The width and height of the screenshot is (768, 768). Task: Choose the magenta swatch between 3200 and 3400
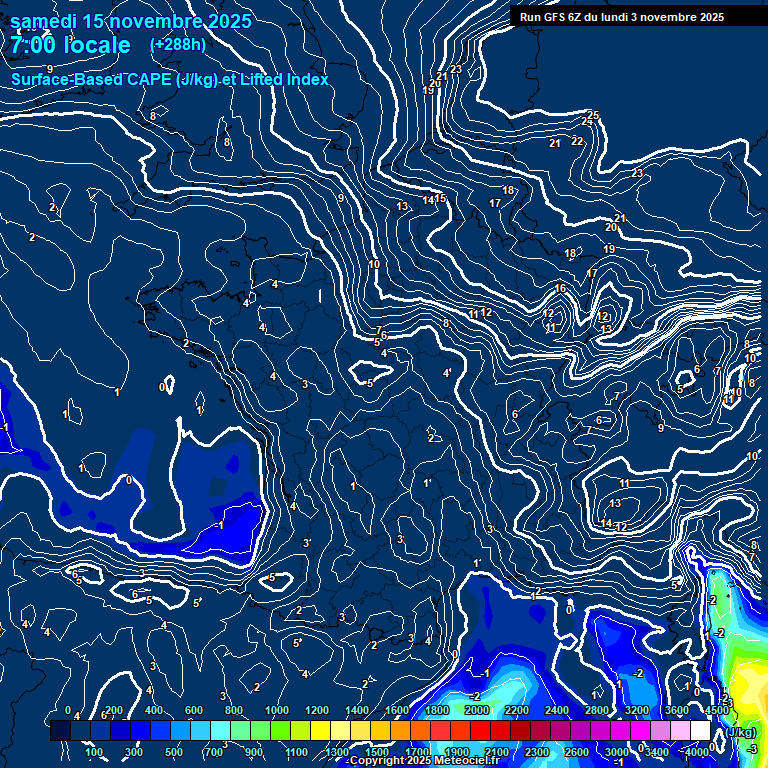pos(641,730)
